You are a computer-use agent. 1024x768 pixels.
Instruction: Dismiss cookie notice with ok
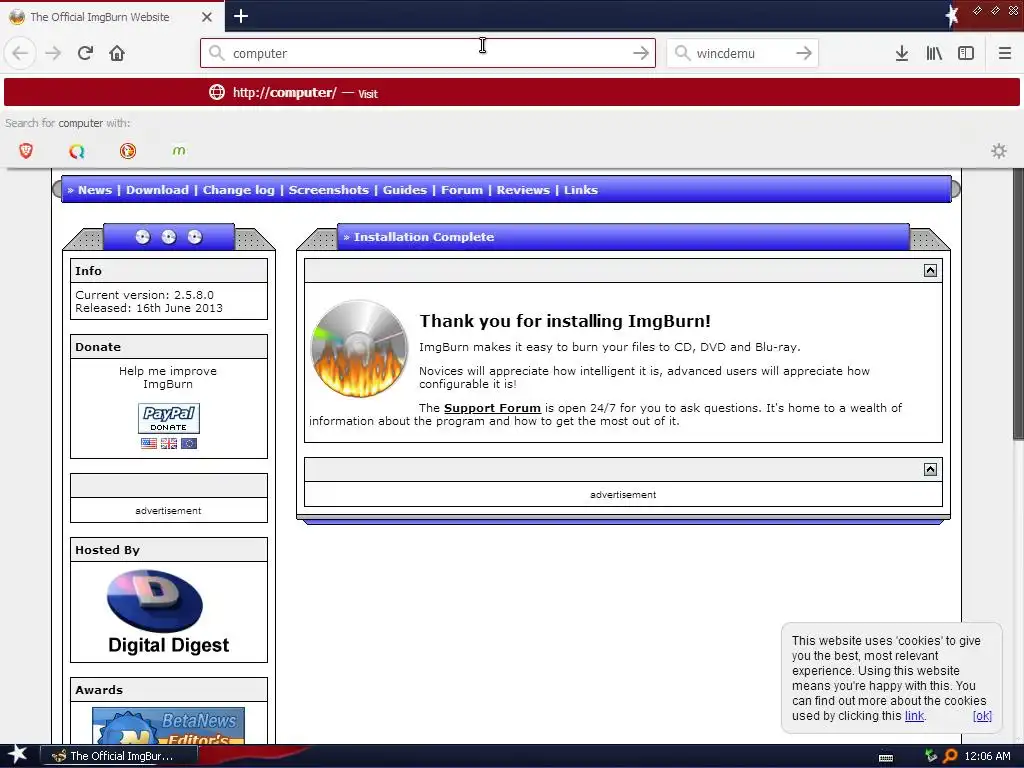tap(982, 716)
